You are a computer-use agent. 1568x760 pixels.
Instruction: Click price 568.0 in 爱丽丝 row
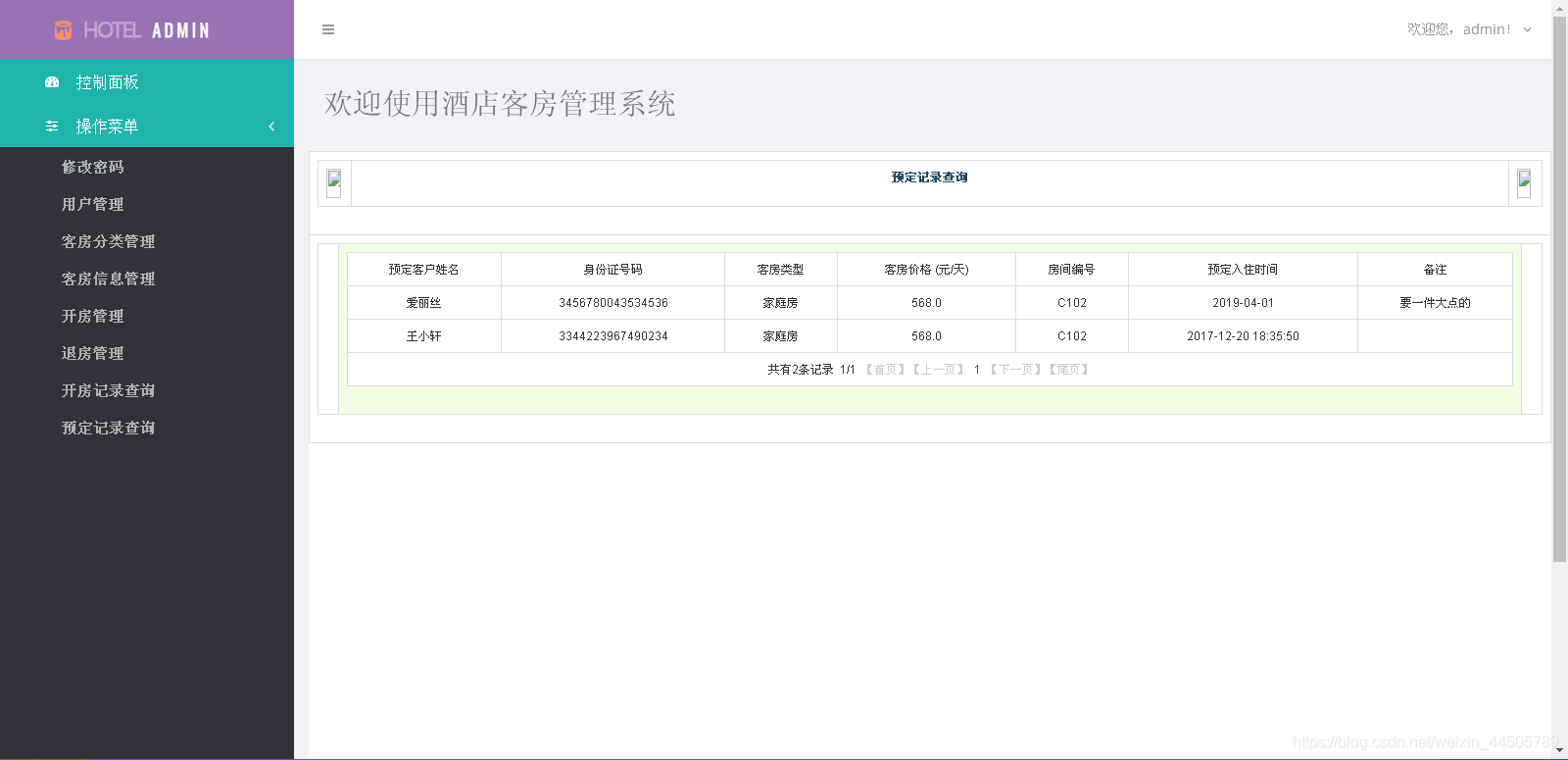pyautogui.click(x=927, y=303)
